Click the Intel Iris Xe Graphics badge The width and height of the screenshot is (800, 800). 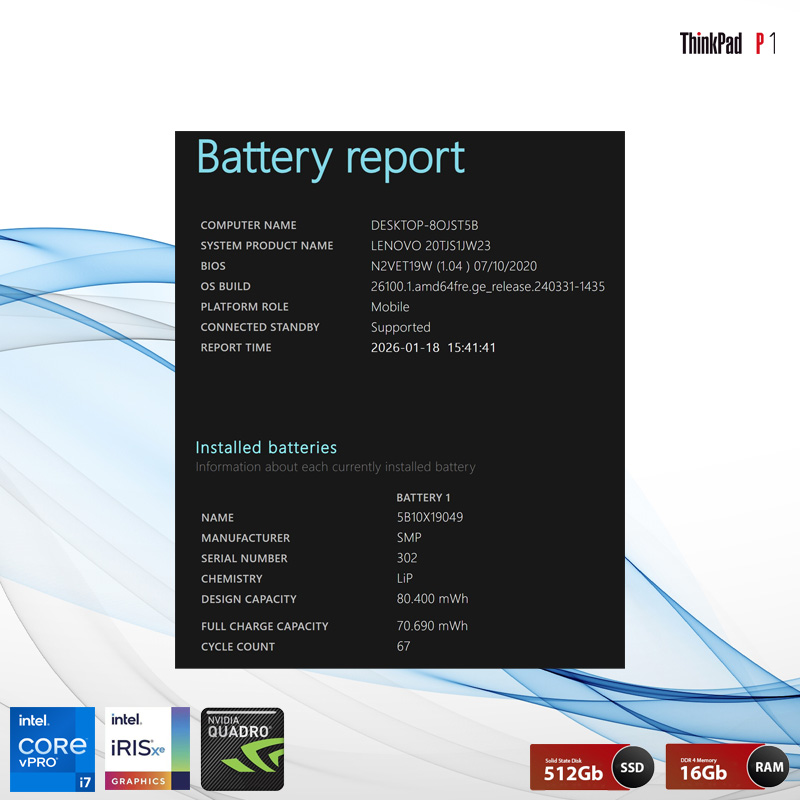tap(147, 749)
